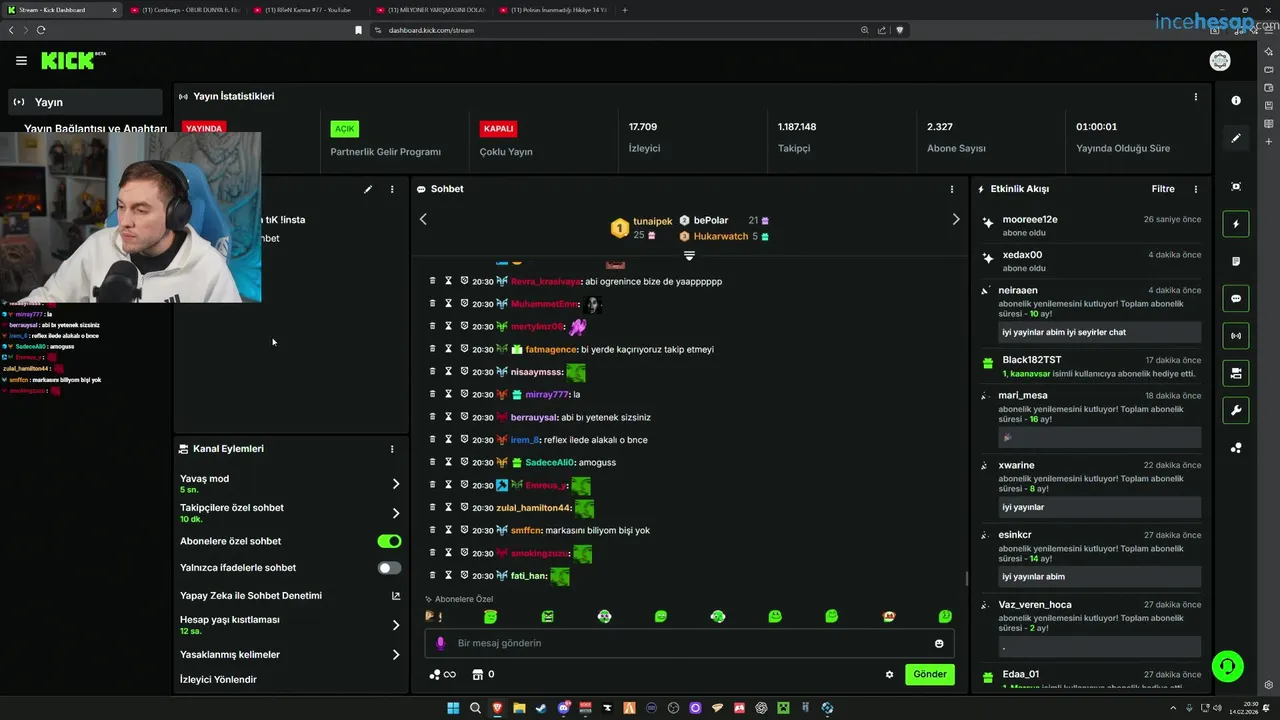
Task: Toggle the lightning bolt panel icon
Action: click(x=1236, y=224)
